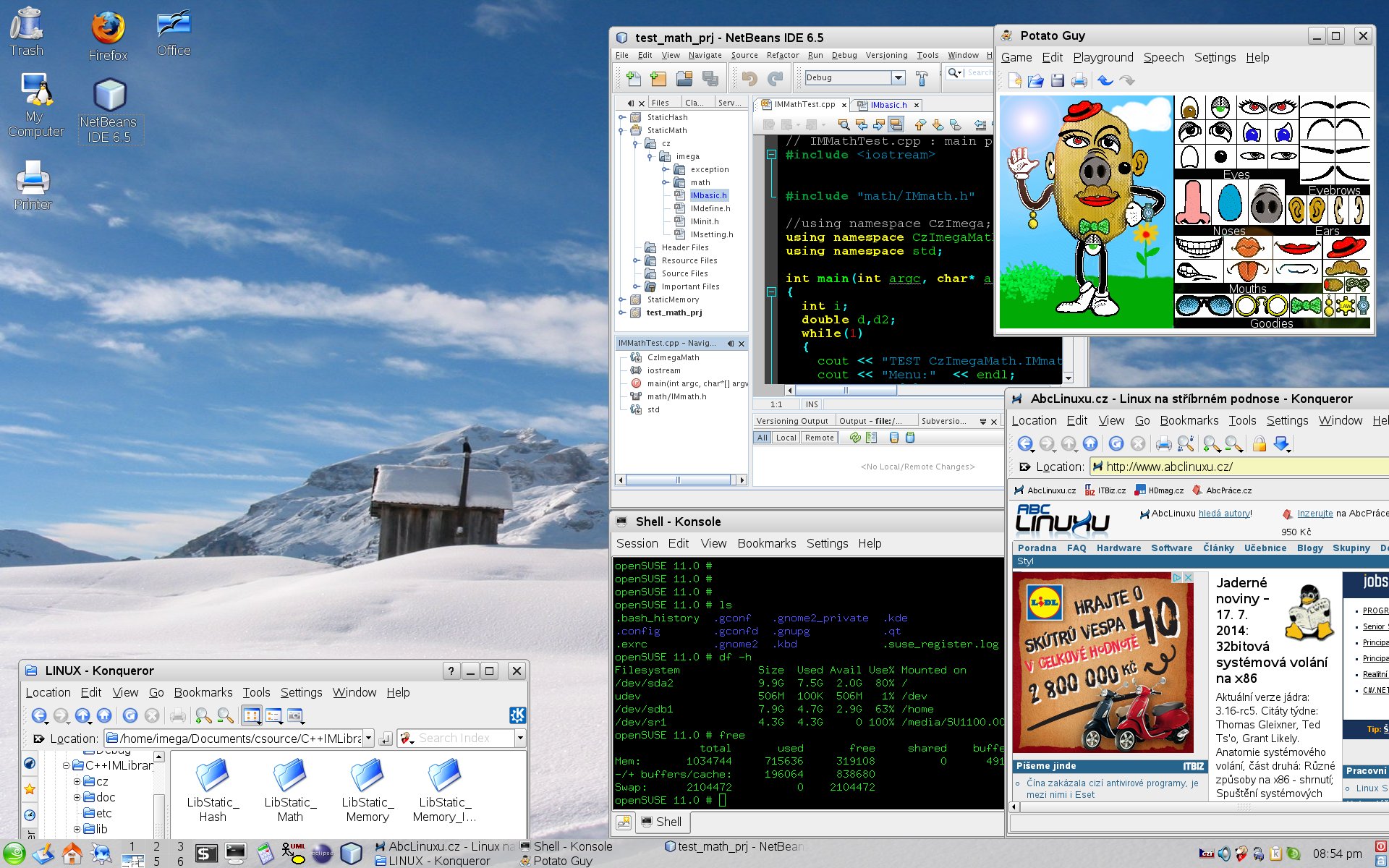The width and height of the screenshot is (1389, 868).
Task: Click Potato Guy New game icon
Action: pyautogui.click(x=1014, y=80)
